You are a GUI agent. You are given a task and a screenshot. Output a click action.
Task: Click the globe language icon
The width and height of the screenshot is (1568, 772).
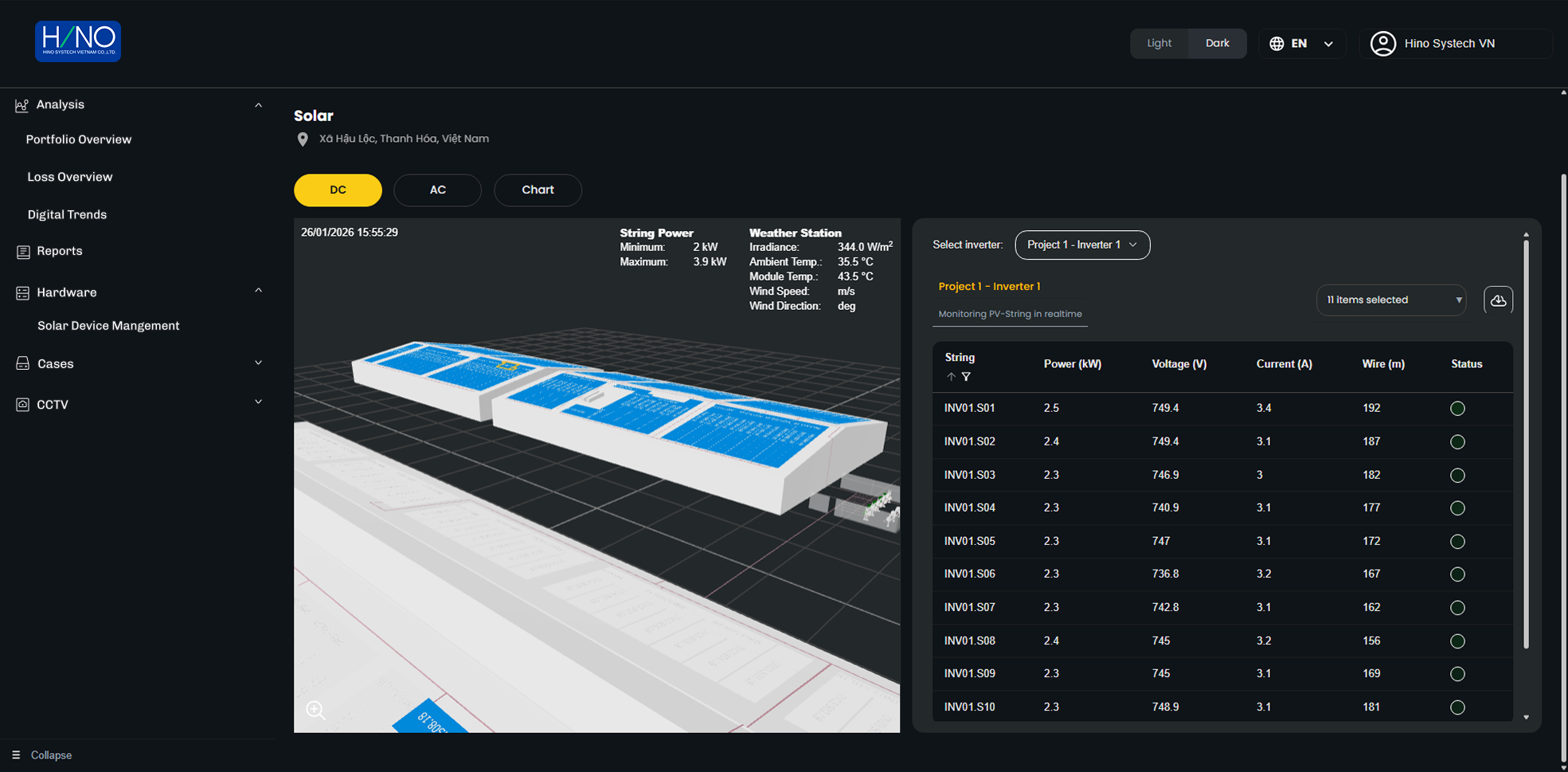click(x=1277, y=44)
